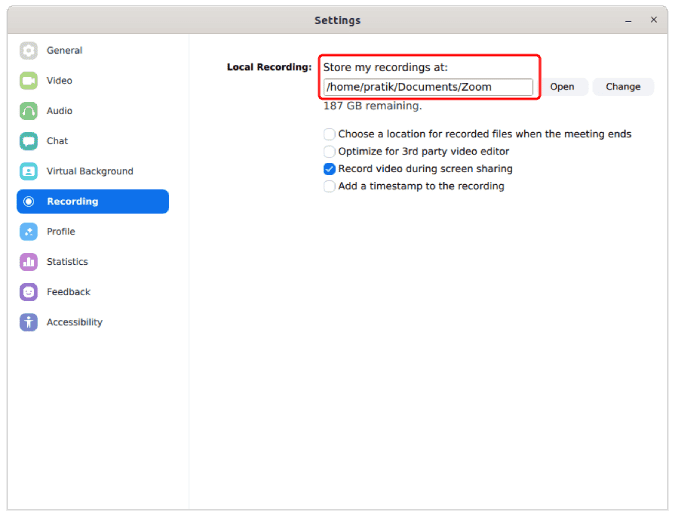The height and width of the screenshot is (517, 675).
Task: Enable Add a timestamp to the recording
Action: pyautogui.click(x=329, y=186)
